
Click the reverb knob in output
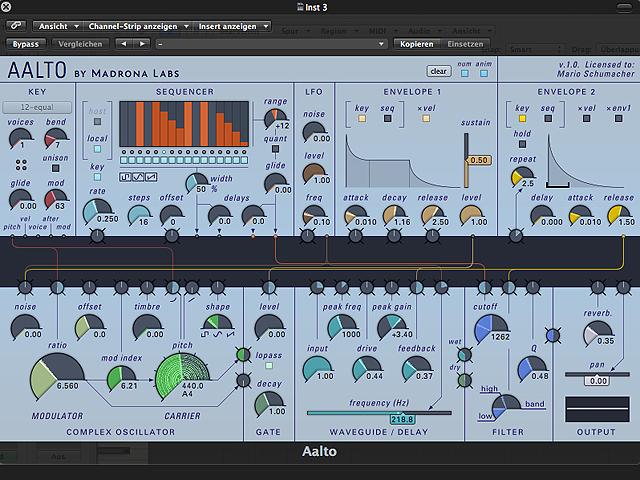[598, 333]
